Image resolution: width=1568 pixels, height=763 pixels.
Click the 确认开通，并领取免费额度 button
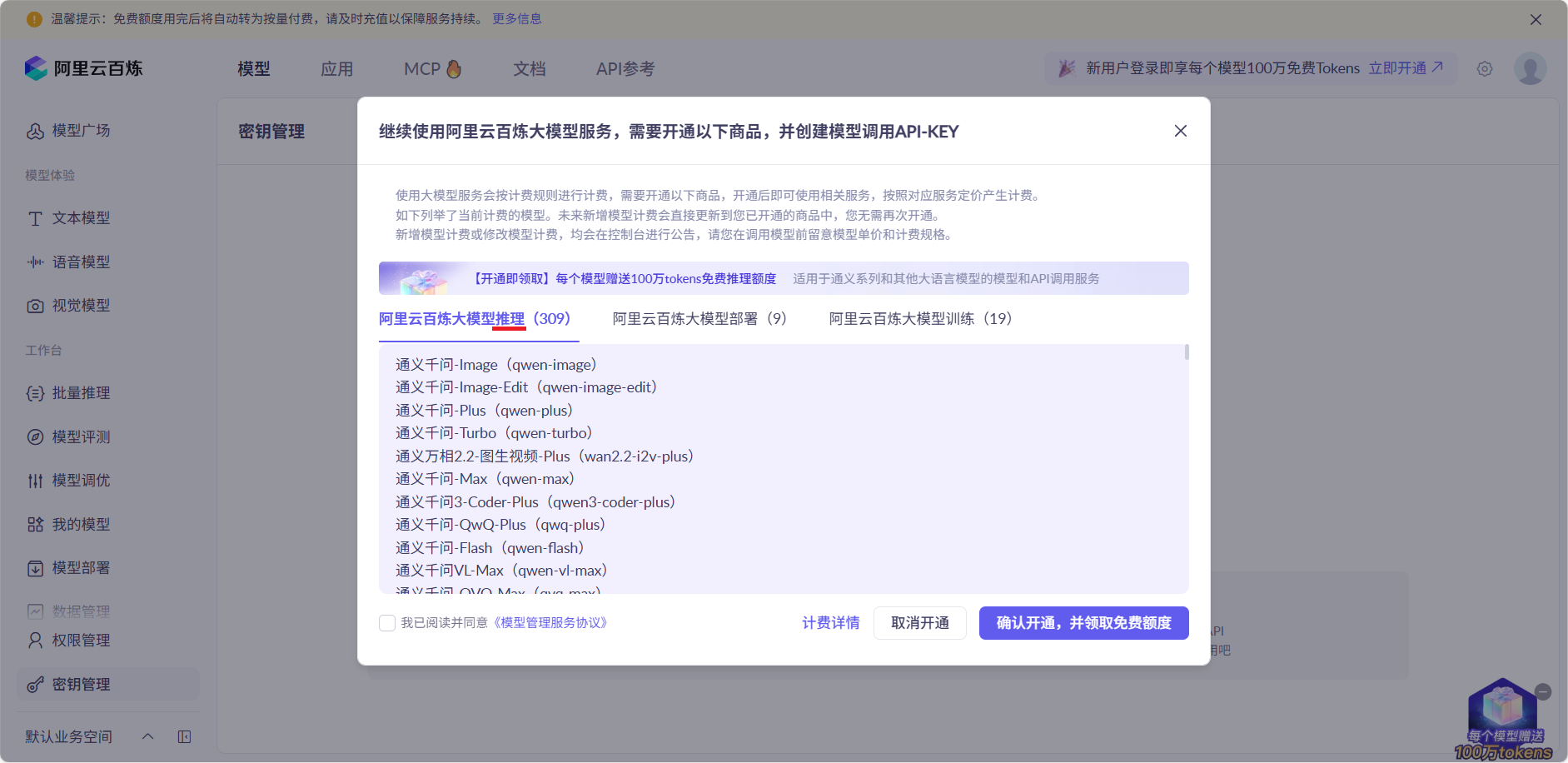click(x=1083, y=623)
